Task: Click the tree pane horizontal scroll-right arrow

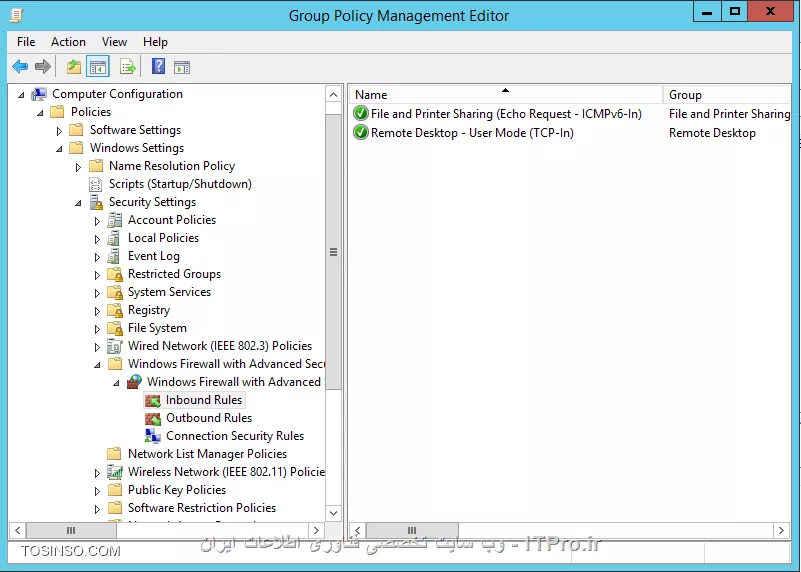Action: 316,530
